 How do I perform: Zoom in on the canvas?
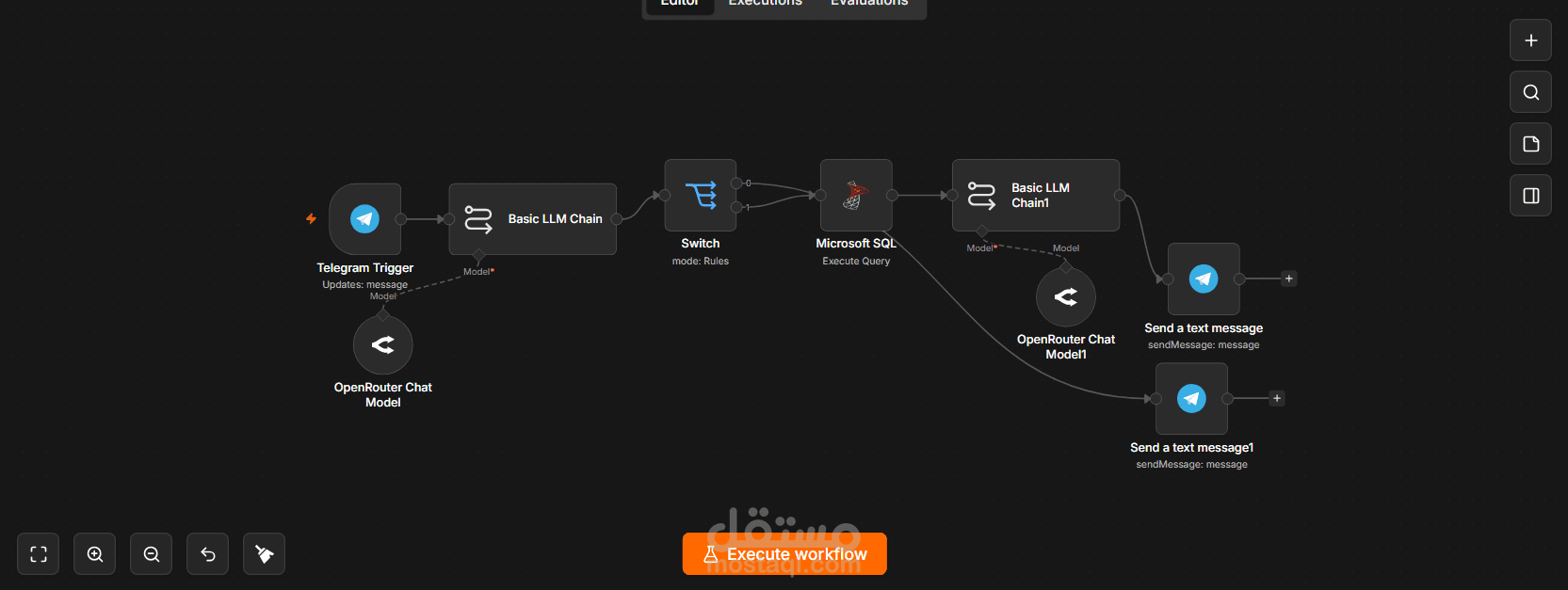pyautogui.click(x=95, y=554)
